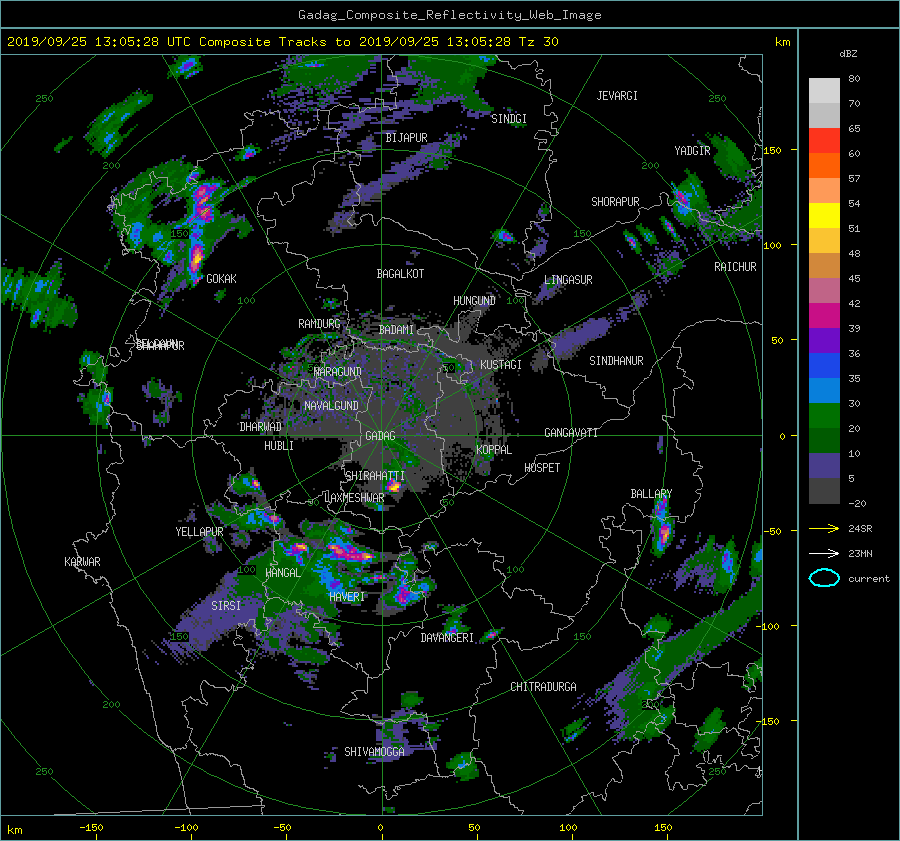This screenshot has height=841, width=900.
Task: Pick the orange 57-60 dBZ legend swatch
Action: pos(824,165)
